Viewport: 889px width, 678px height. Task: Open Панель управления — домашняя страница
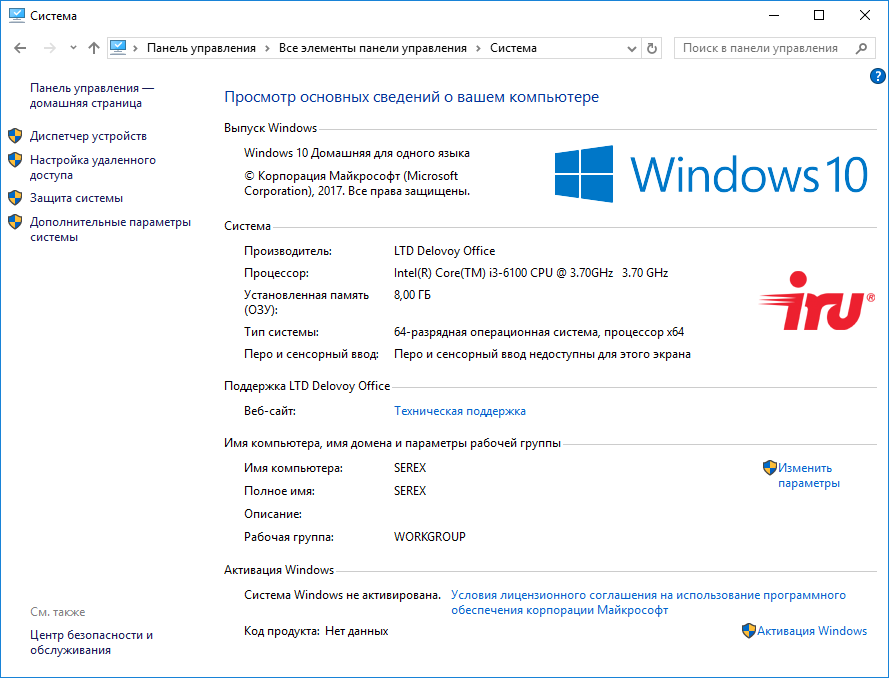(x=92, y=95)
